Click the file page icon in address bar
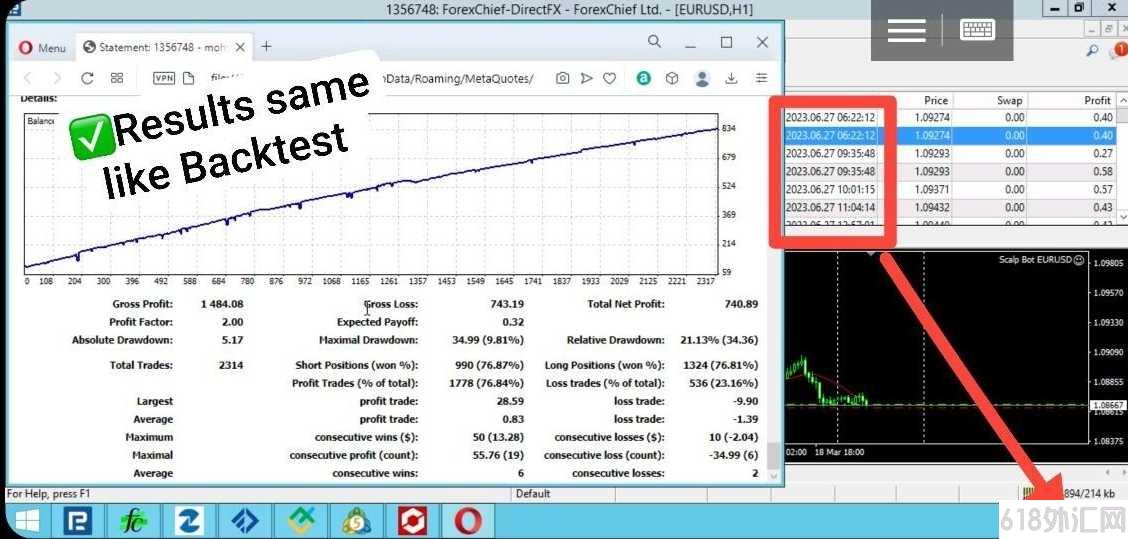1128x539 pixels. click(189, 78)
